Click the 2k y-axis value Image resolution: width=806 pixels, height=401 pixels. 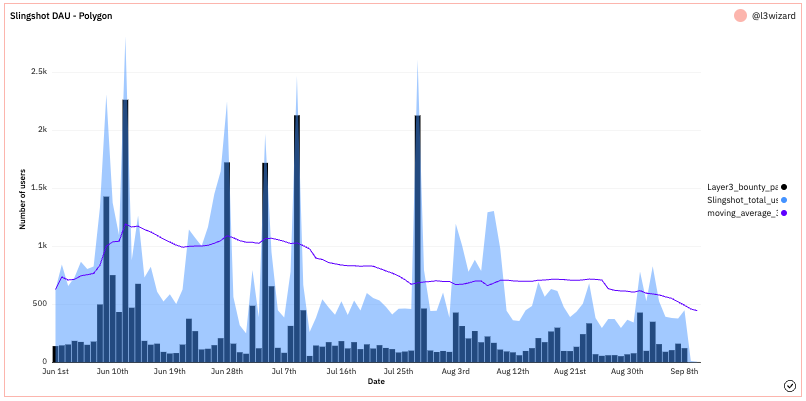(43, 130)
